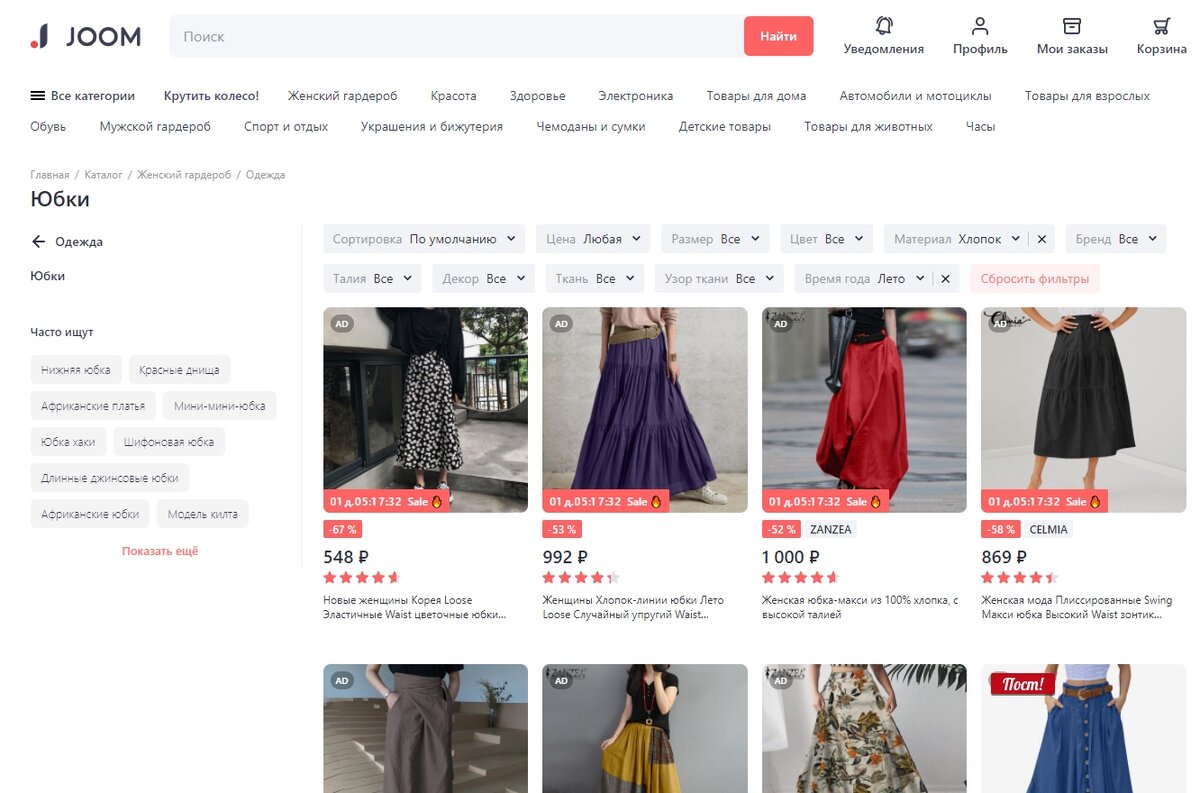
Task: Open Детские товары category
Action: coord(725,126)
